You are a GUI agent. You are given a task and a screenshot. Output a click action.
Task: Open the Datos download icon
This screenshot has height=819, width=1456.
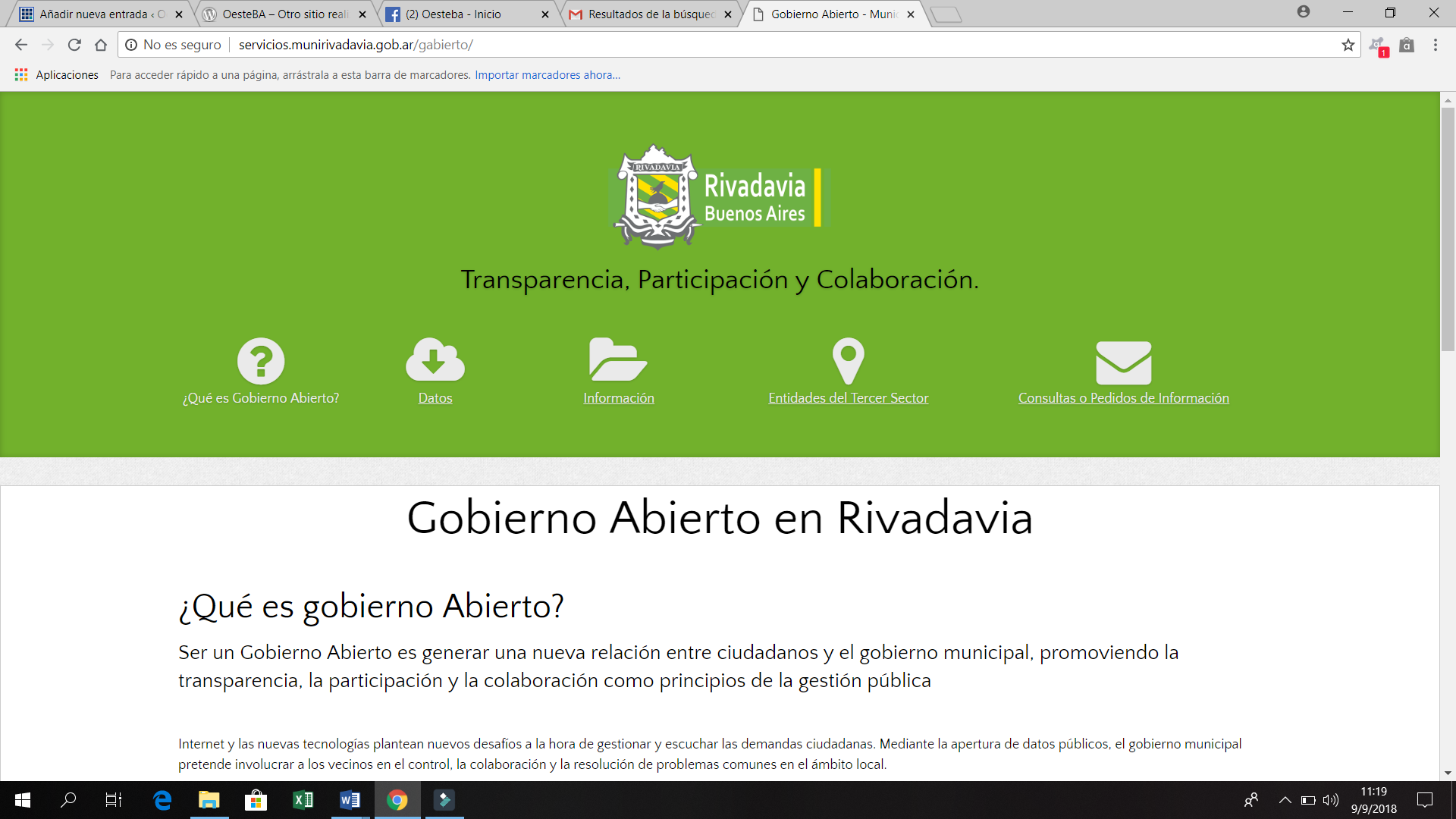(x=434, y=360)
